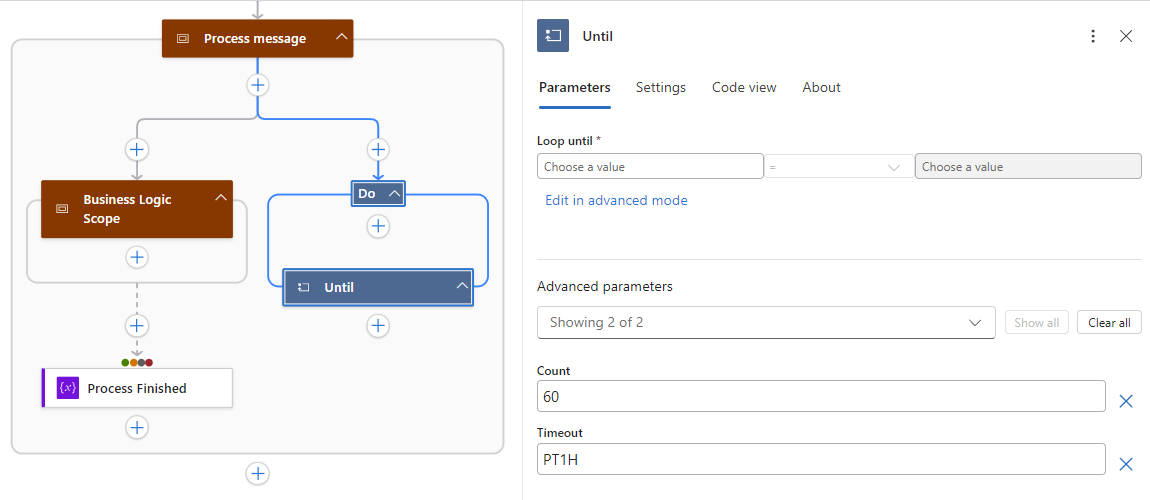
Task: Switch to the Settings tab
Action: (661, 87)
